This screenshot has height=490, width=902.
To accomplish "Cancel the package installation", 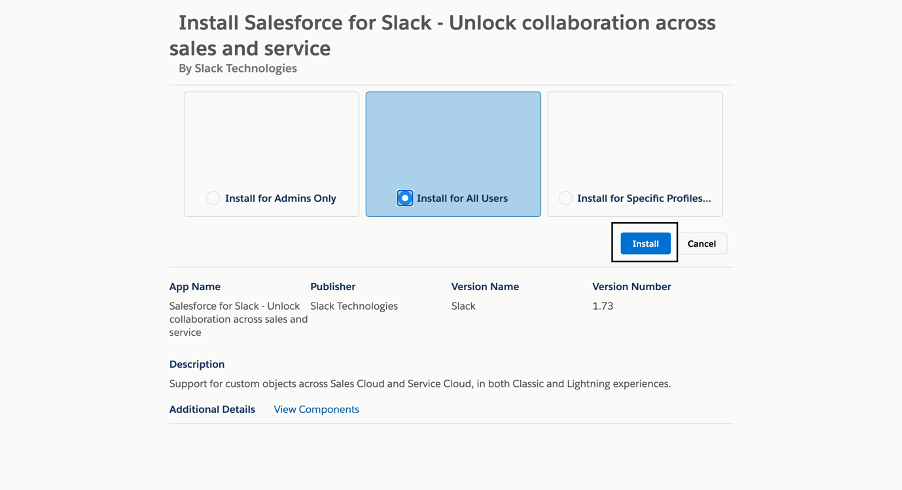I will pos(701,244).
